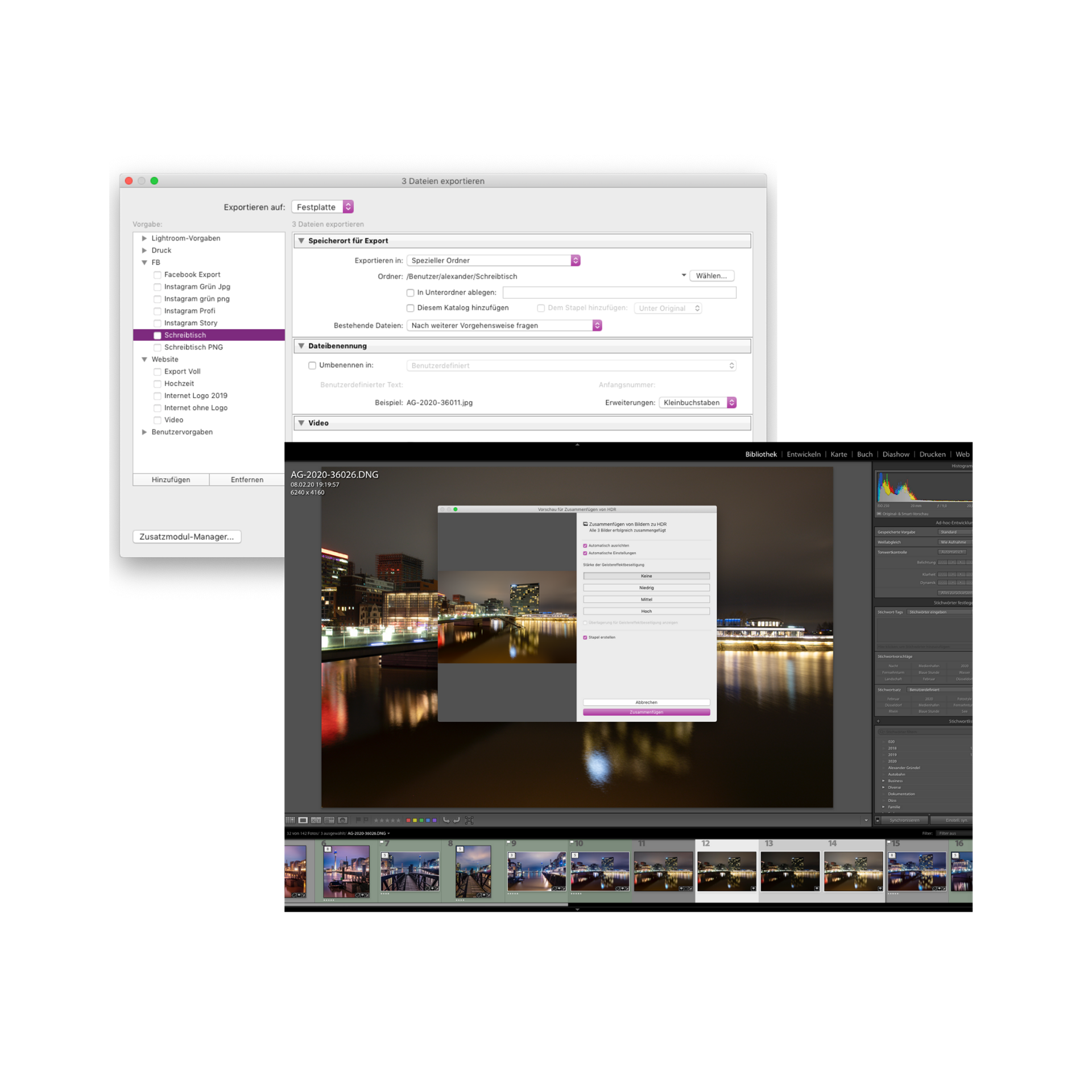Expand Lightroom-Vorgaben preset folder

click(144, 238)
